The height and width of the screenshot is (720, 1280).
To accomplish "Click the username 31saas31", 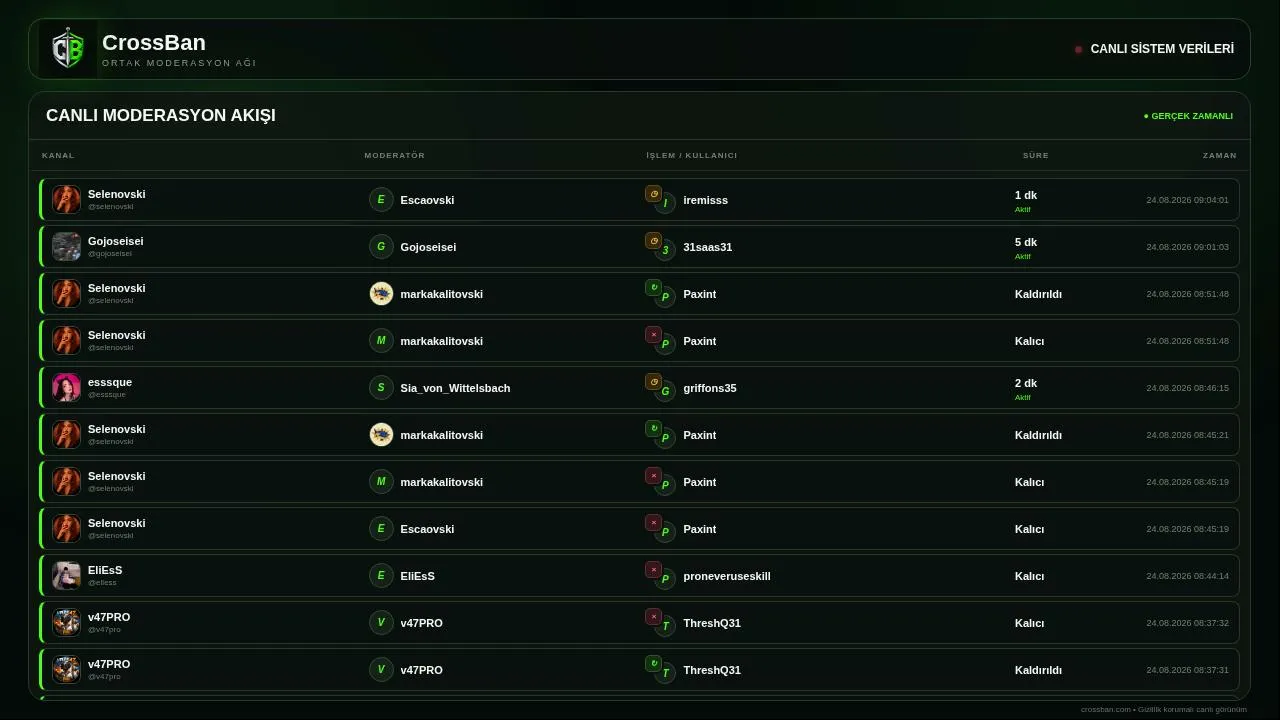I will 708,247.
